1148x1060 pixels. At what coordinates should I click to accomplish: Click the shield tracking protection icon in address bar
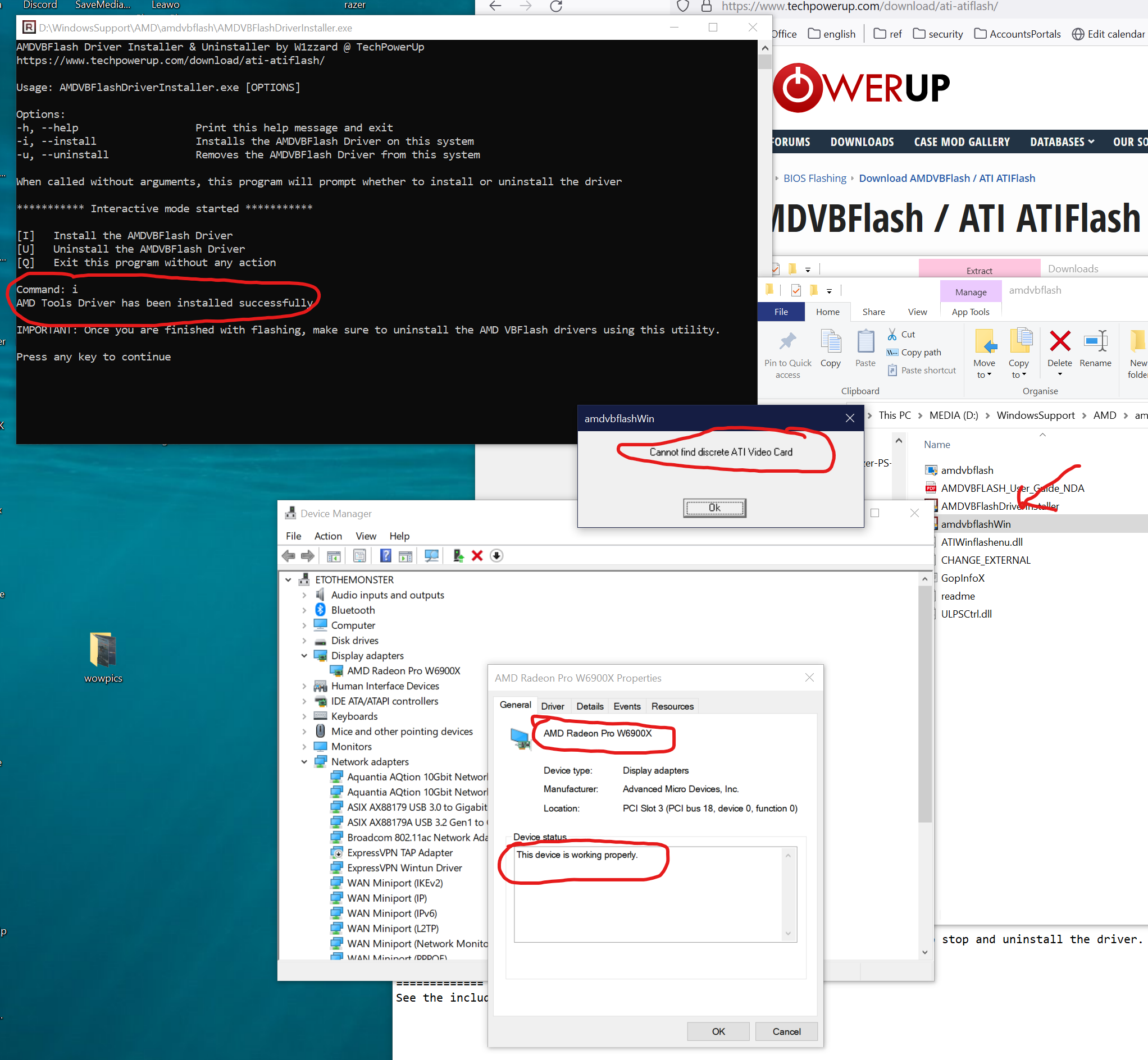point(683,6)
